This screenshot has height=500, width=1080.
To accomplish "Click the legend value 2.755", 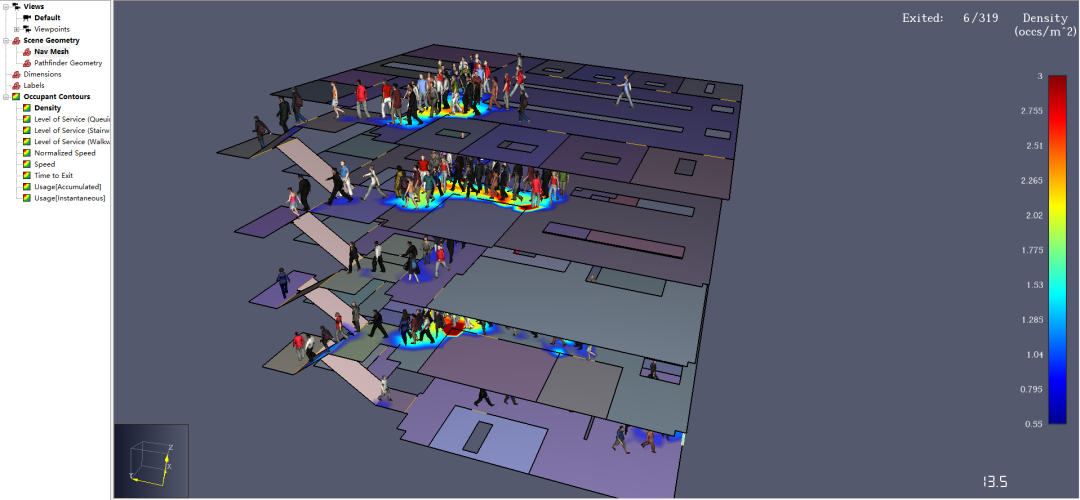I will (1031, 111).
